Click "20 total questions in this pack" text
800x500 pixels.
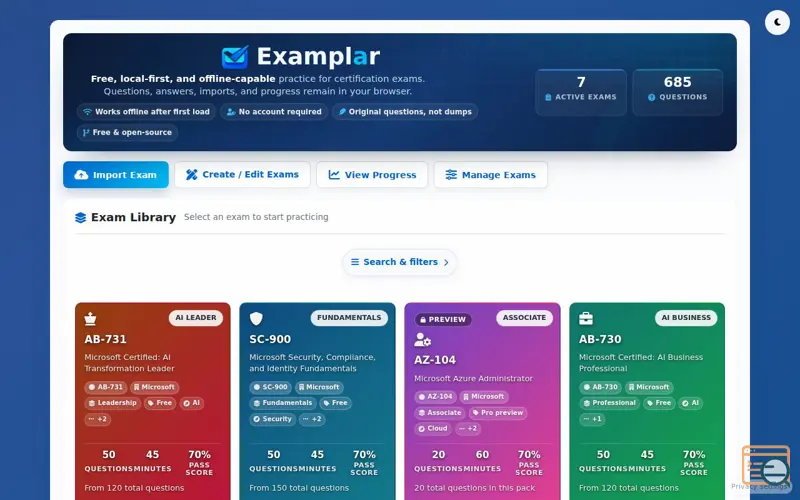(x=474, y=488)
